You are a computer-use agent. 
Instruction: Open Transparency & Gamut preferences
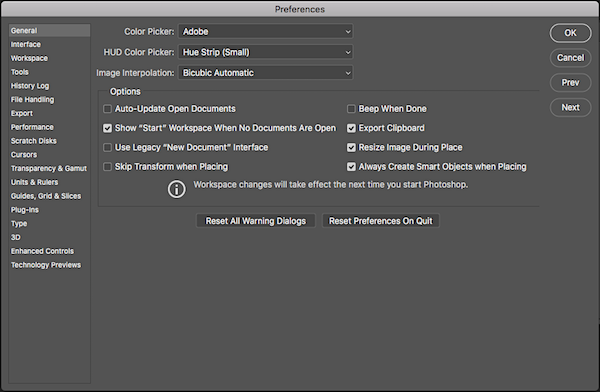click(49, 168)
